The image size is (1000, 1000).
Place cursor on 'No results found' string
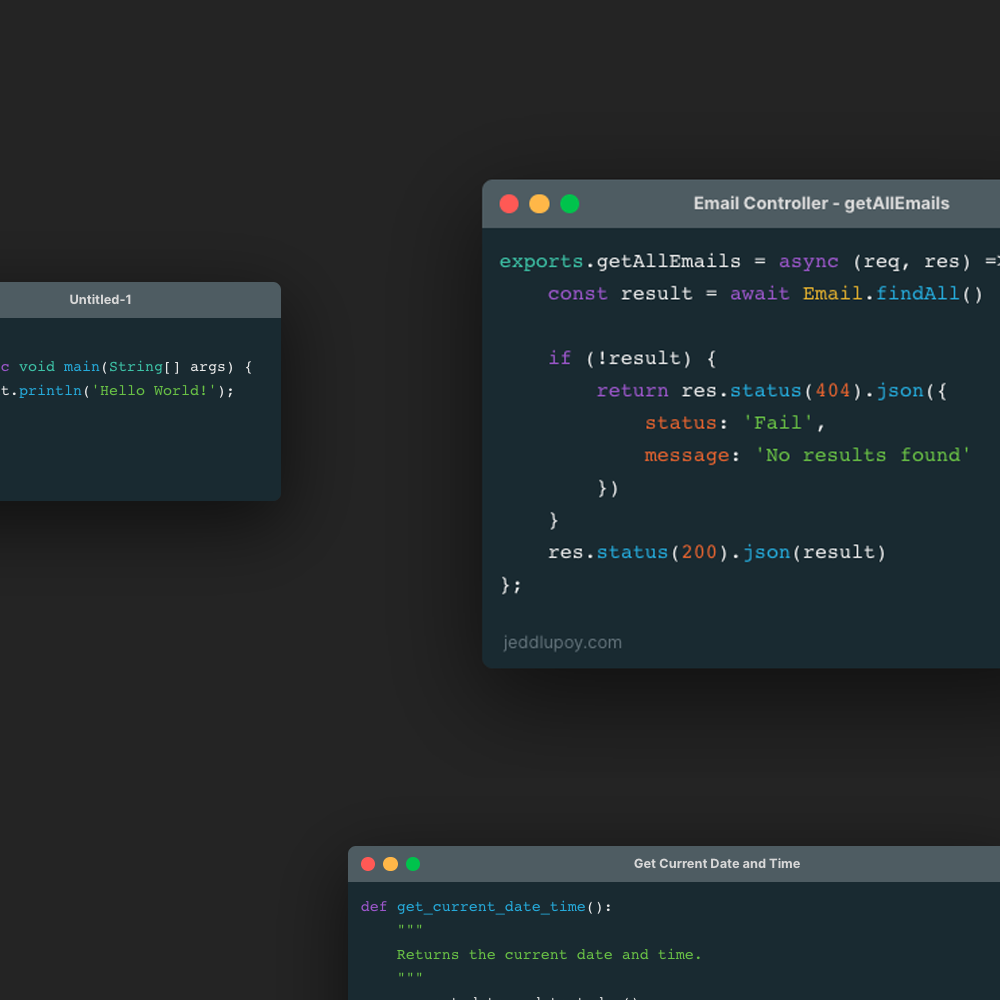click(862, 456)
